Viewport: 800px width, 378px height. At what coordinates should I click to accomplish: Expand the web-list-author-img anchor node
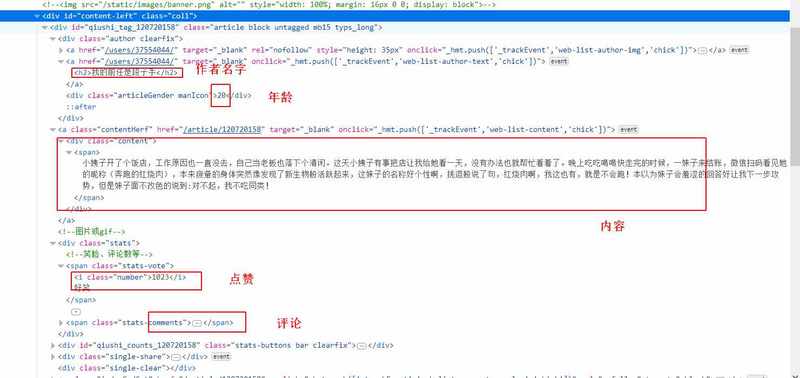pos(61,50)
